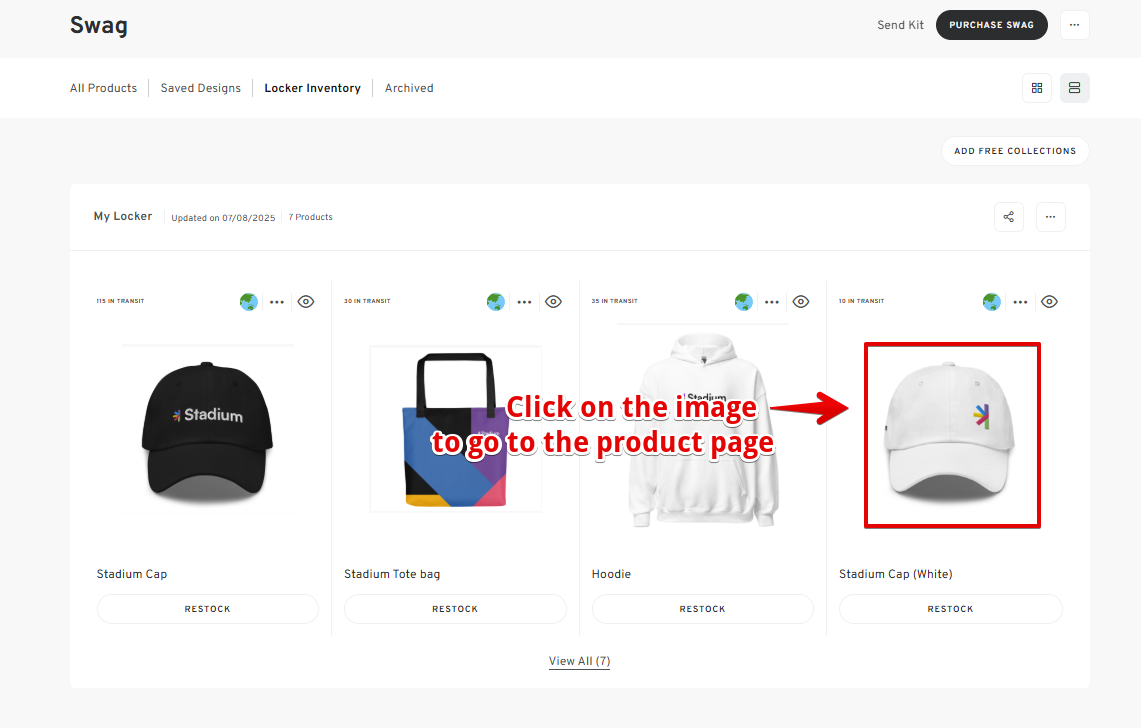Open three-dot menu on Stadium Cap card
This screenshot has width=1141, height=728.
277,302
